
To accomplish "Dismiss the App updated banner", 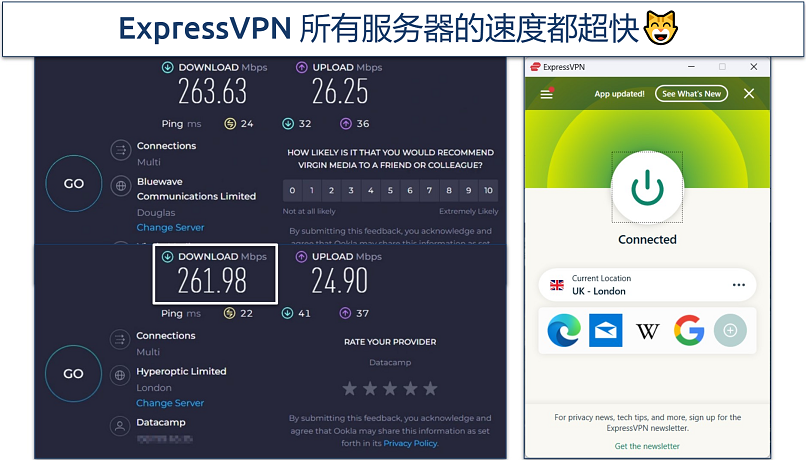I will (749, 94).
